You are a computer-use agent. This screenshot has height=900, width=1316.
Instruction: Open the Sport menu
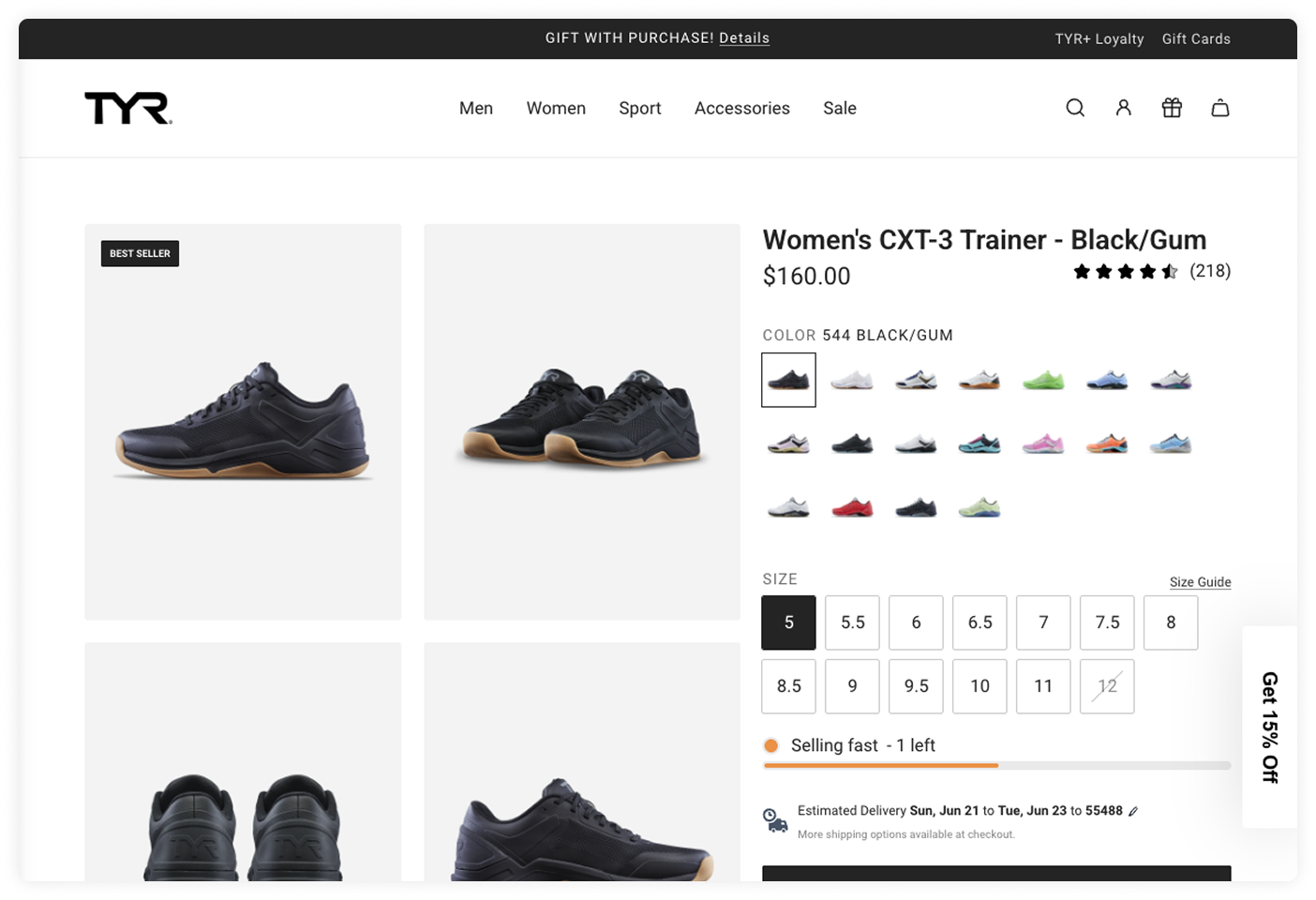click(640, 109)
